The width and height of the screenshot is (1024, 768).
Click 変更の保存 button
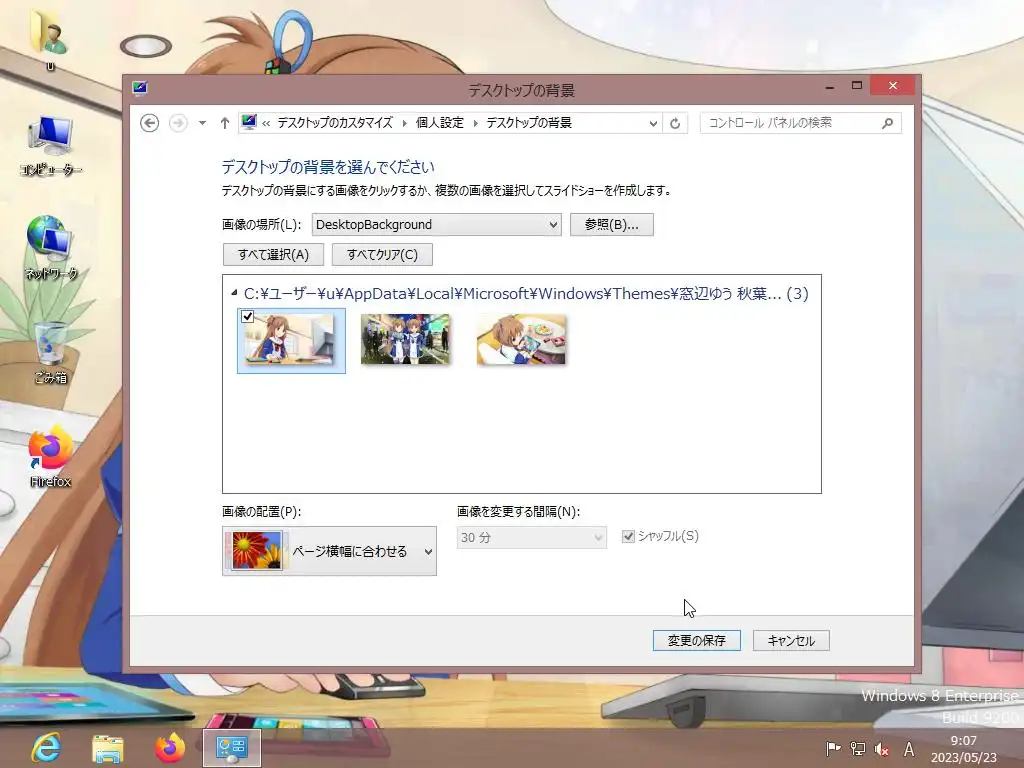coord(697,641)
